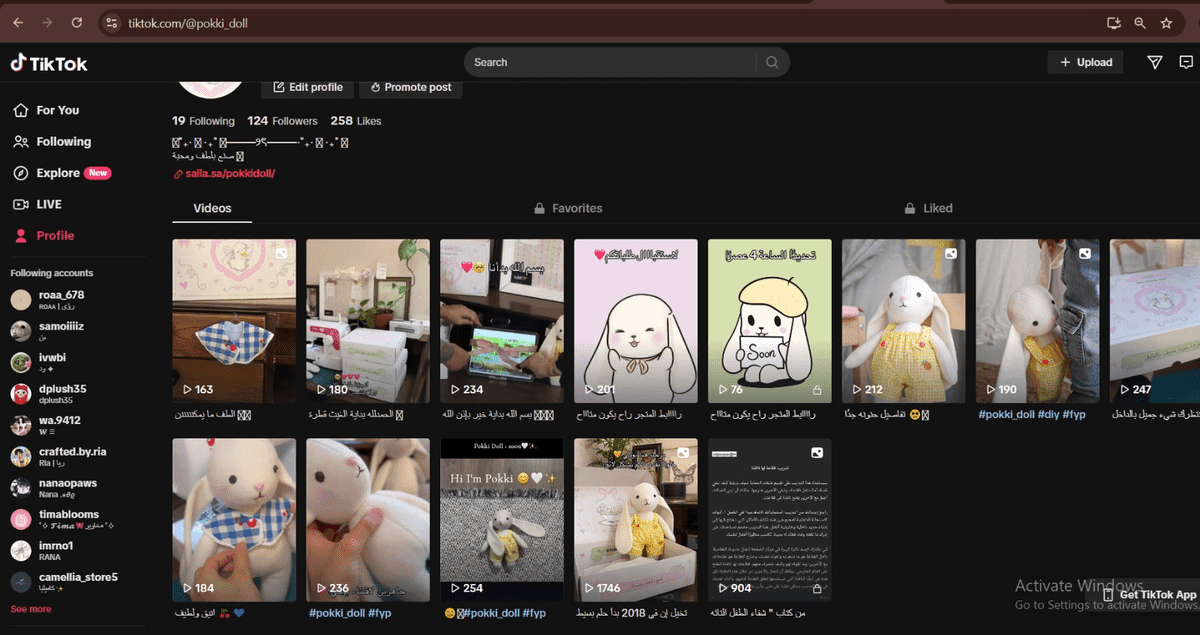Open the Videos tab

click(x=211, y=208)
